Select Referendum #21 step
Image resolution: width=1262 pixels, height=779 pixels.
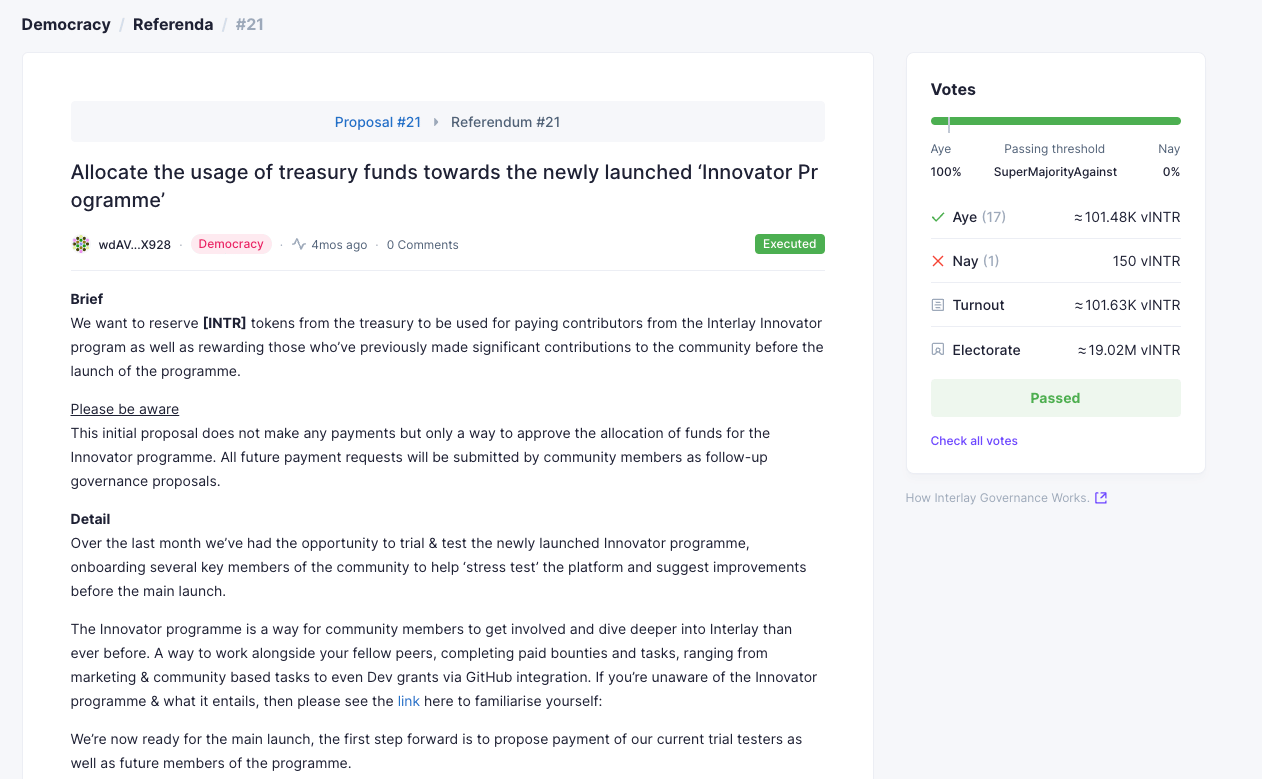click(506, 122)
